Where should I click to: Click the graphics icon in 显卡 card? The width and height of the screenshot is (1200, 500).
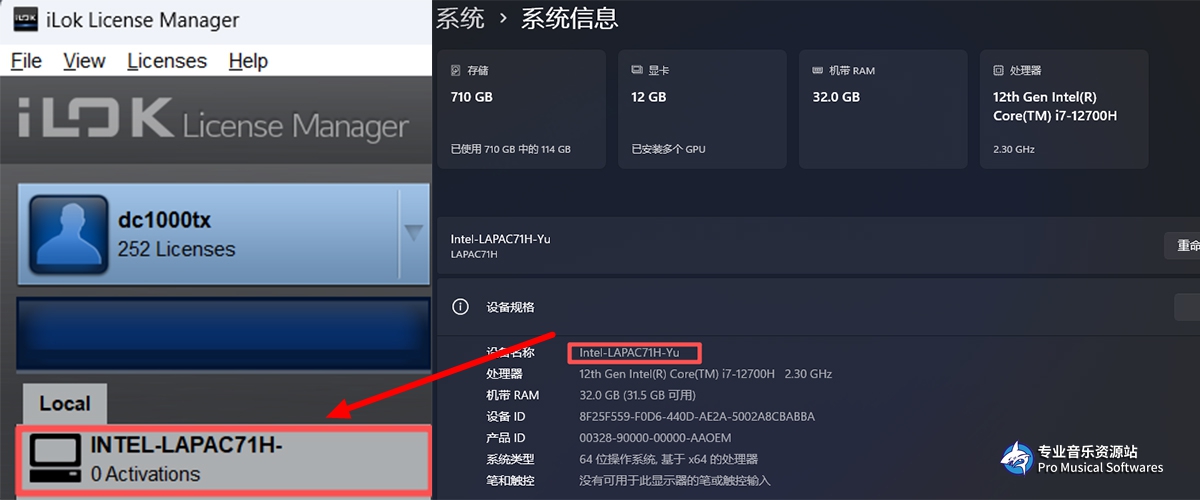click(637, 71)
